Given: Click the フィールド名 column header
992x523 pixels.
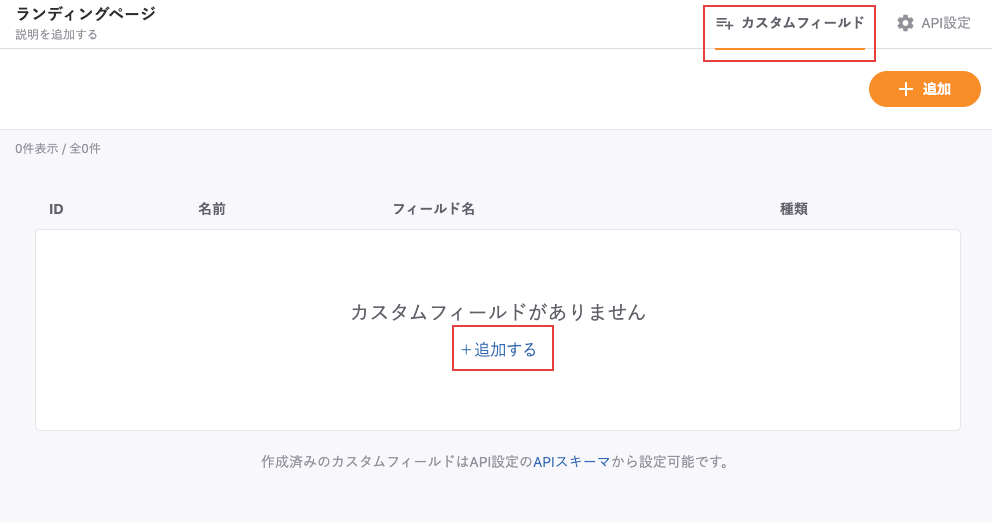Looking at the screenshot, I should (x=433, y=209).
